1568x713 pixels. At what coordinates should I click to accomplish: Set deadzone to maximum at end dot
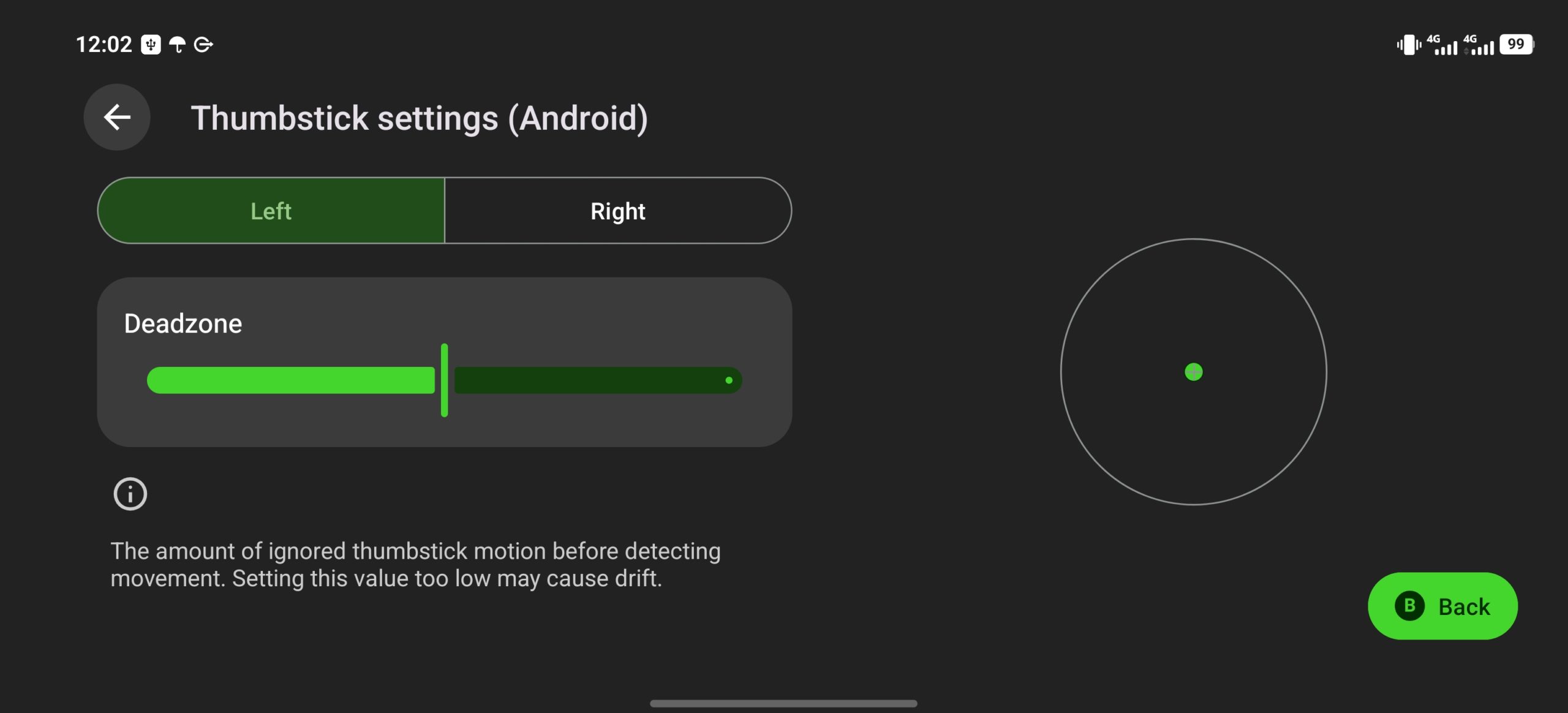pos(729,380)
